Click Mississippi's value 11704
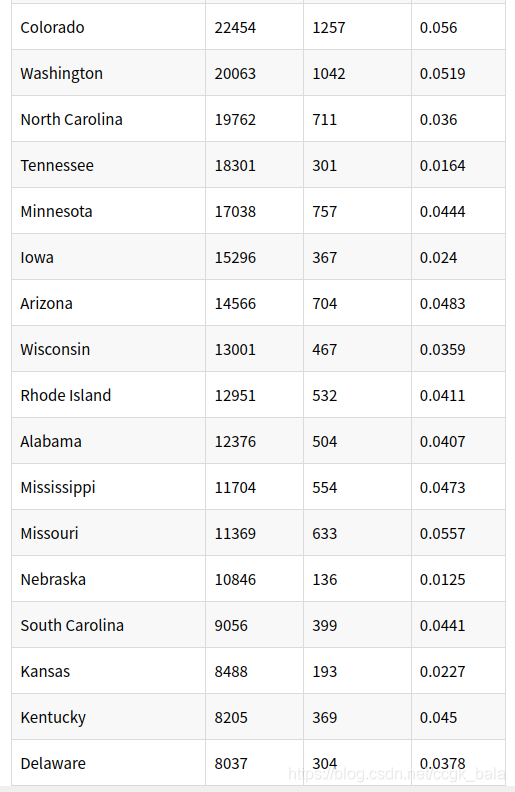Image resolution: width=515 pixels, height=792 pixels. click(x=235, y=487)
